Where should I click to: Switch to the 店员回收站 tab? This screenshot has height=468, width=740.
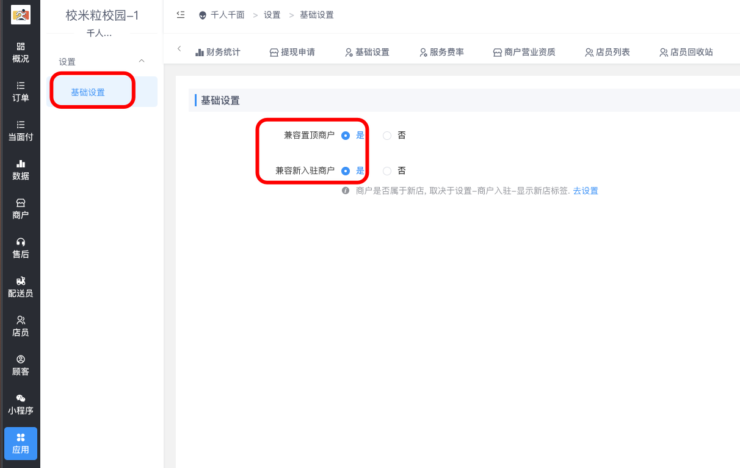click(x=686, y=52)
